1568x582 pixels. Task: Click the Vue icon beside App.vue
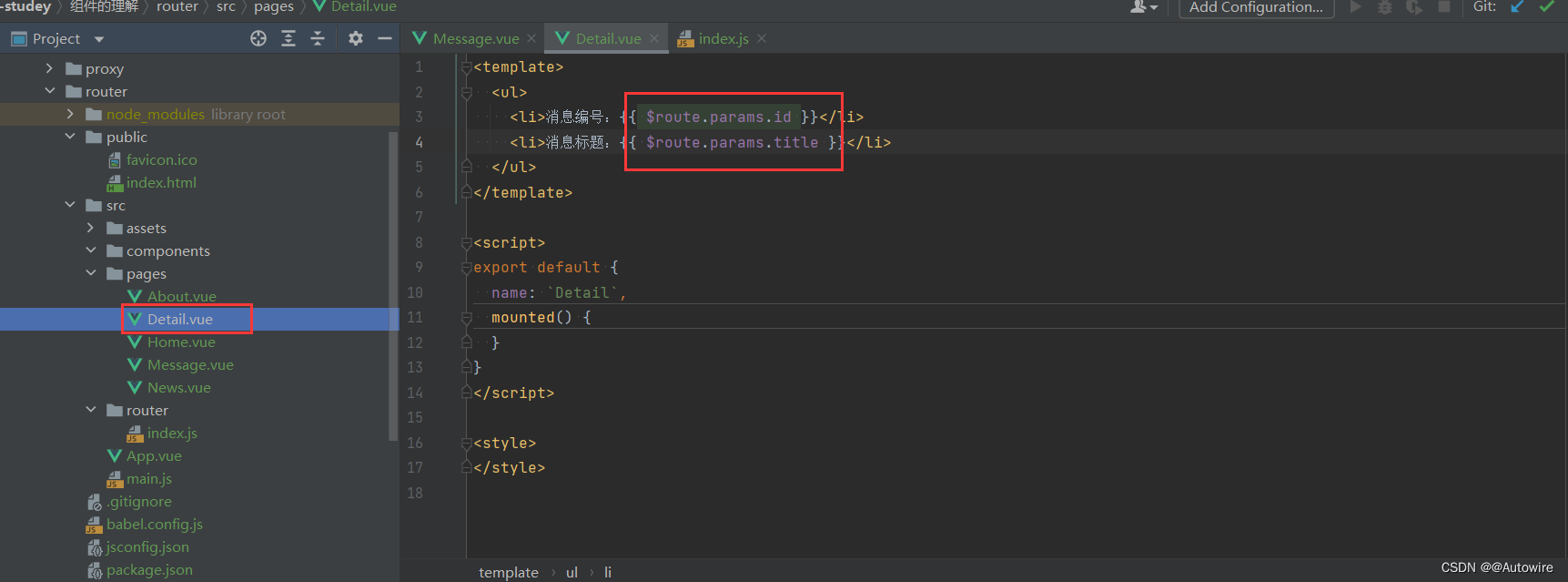[x=115, y=456]
